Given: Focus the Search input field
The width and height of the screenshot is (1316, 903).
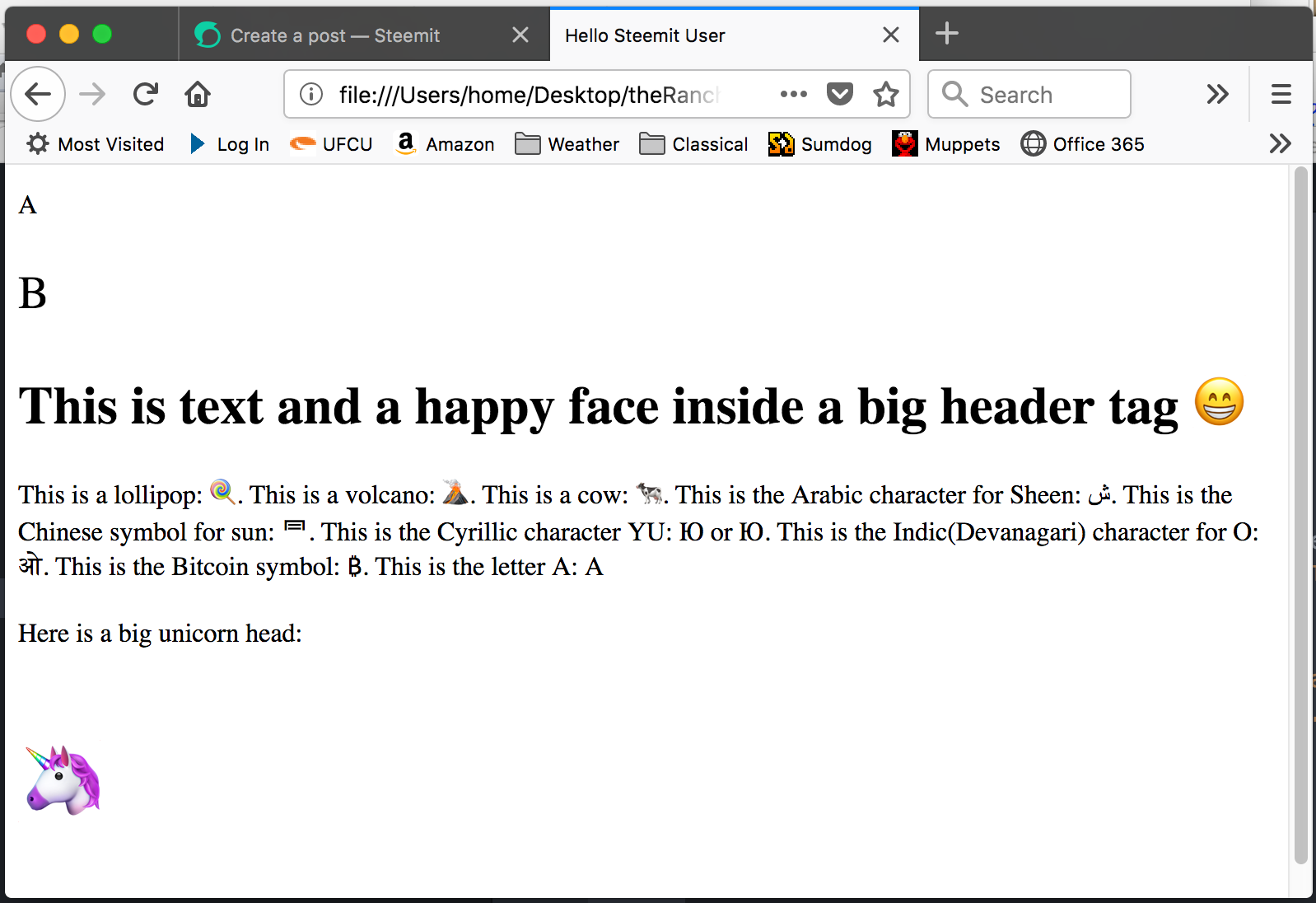Looking at the screenshot, I should 1029,94.
